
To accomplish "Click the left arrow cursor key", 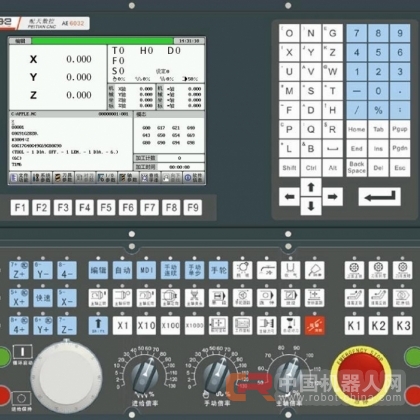I will coord(289,197).
